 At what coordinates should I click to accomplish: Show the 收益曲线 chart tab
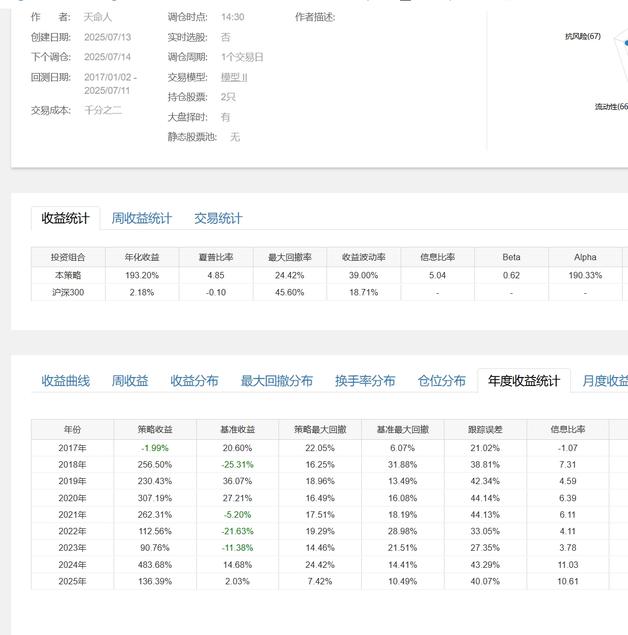click(65, 381)
